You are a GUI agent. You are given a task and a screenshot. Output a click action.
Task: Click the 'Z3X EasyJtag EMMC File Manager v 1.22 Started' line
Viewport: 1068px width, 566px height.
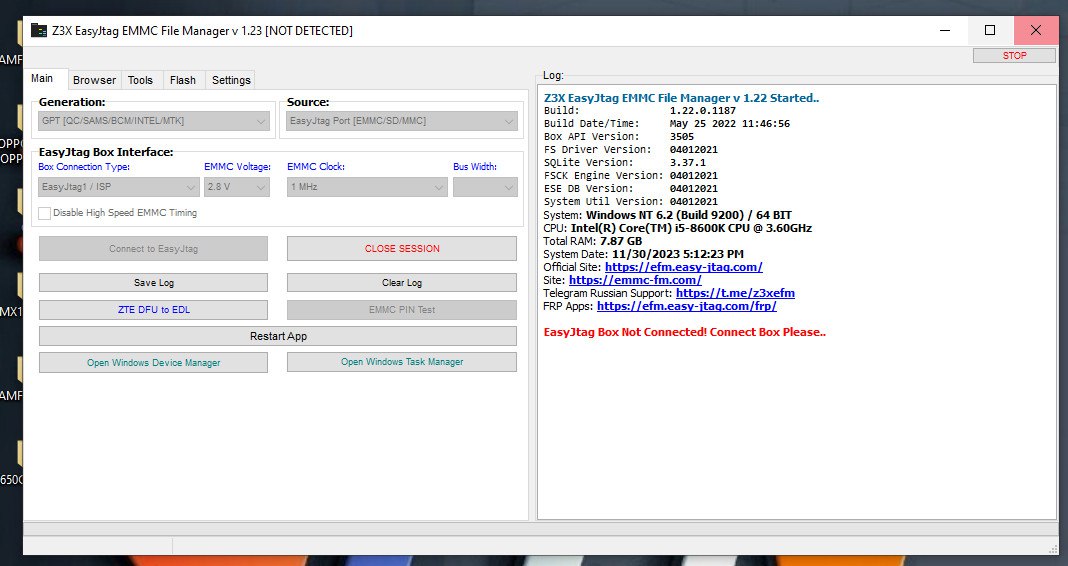click(x=681, y=98)
